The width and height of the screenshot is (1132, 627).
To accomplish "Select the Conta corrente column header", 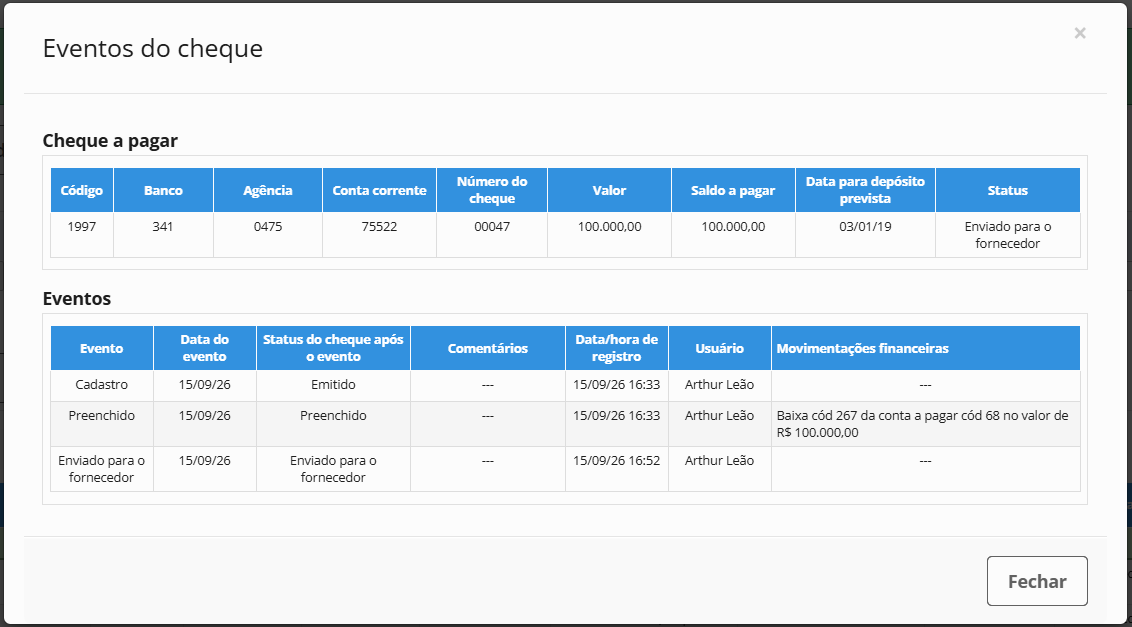I will coord(379,191).
